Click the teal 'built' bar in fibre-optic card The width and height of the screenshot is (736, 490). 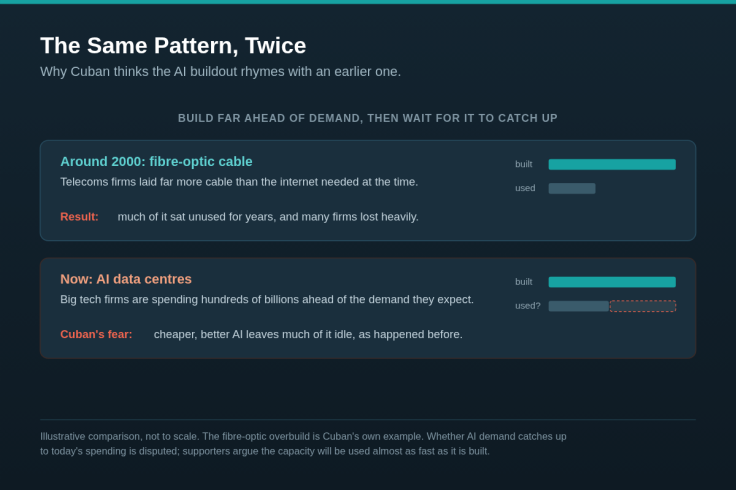pos(612,164)
